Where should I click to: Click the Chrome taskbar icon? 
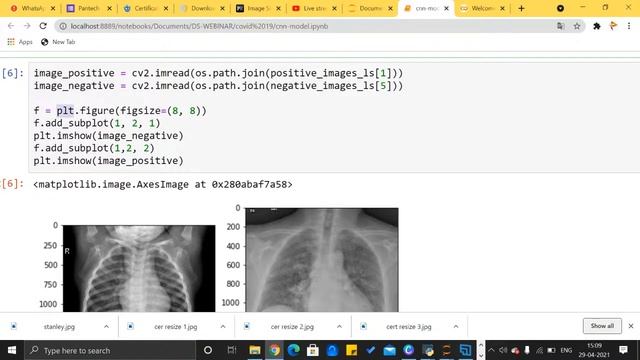tap(275, 350)
